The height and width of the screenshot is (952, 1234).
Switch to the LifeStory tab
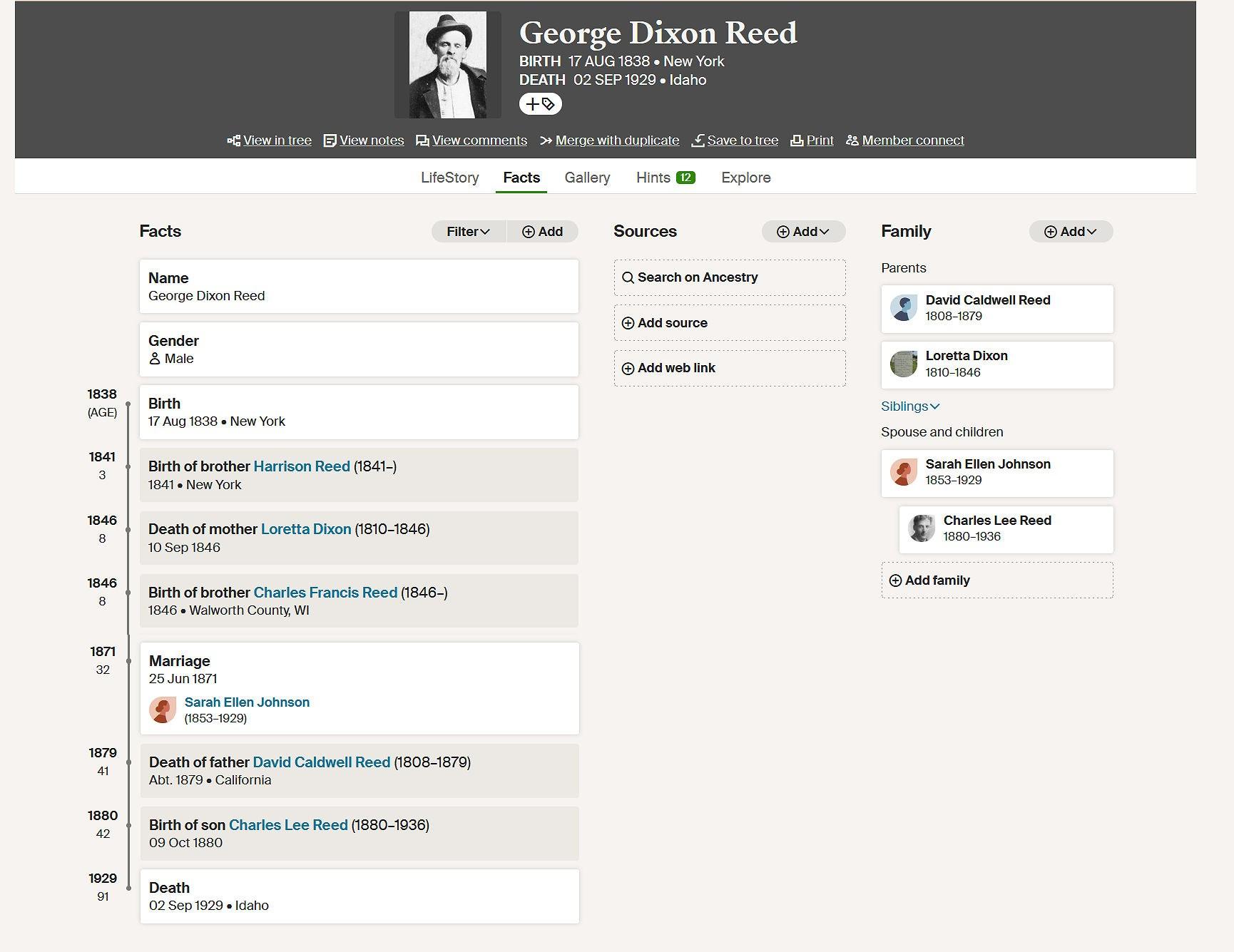(449, 178)
